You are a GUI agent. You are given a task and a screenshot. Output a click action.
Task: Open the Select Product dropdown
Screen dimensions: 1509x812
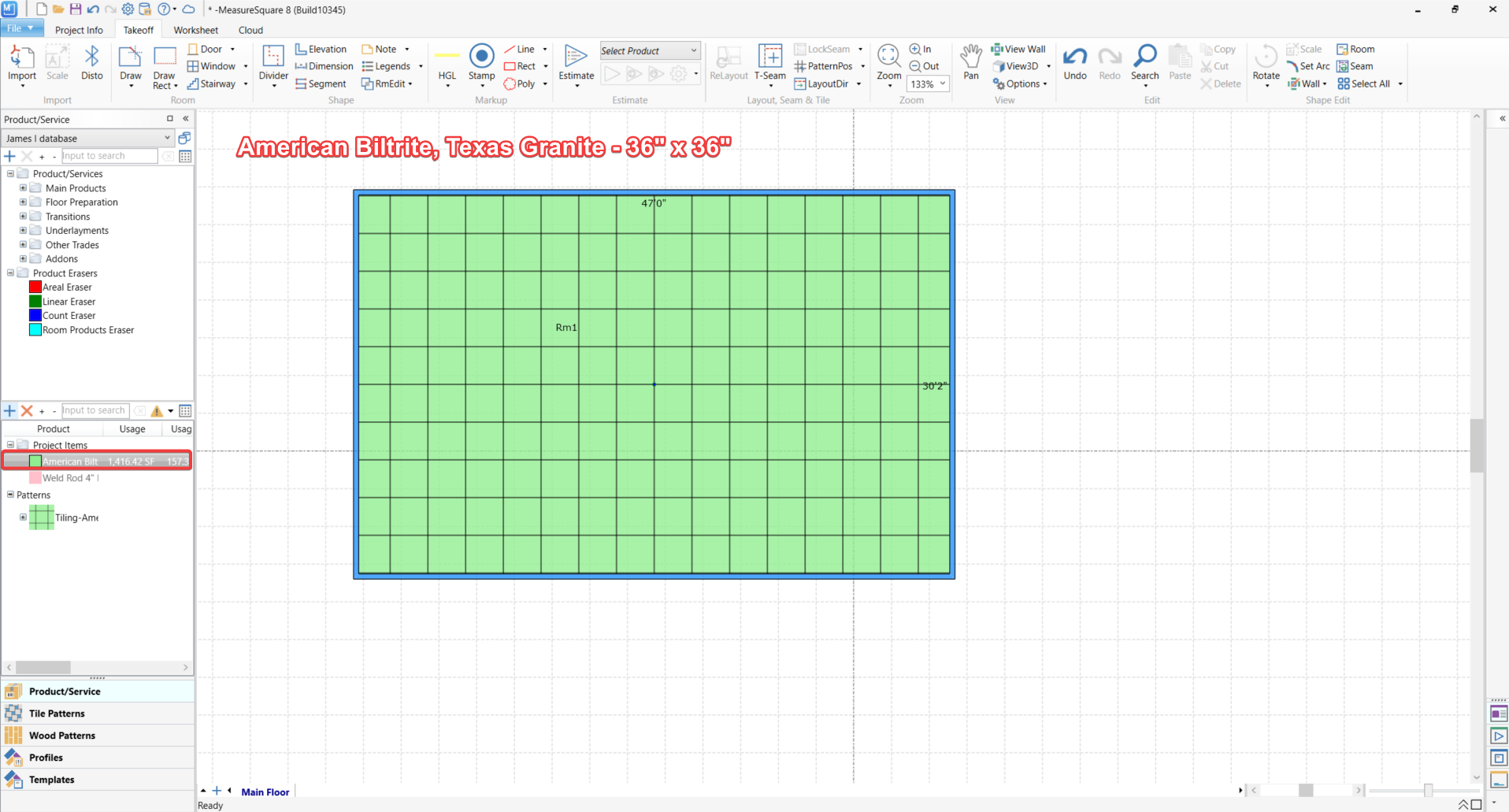(x=650, y=51)
